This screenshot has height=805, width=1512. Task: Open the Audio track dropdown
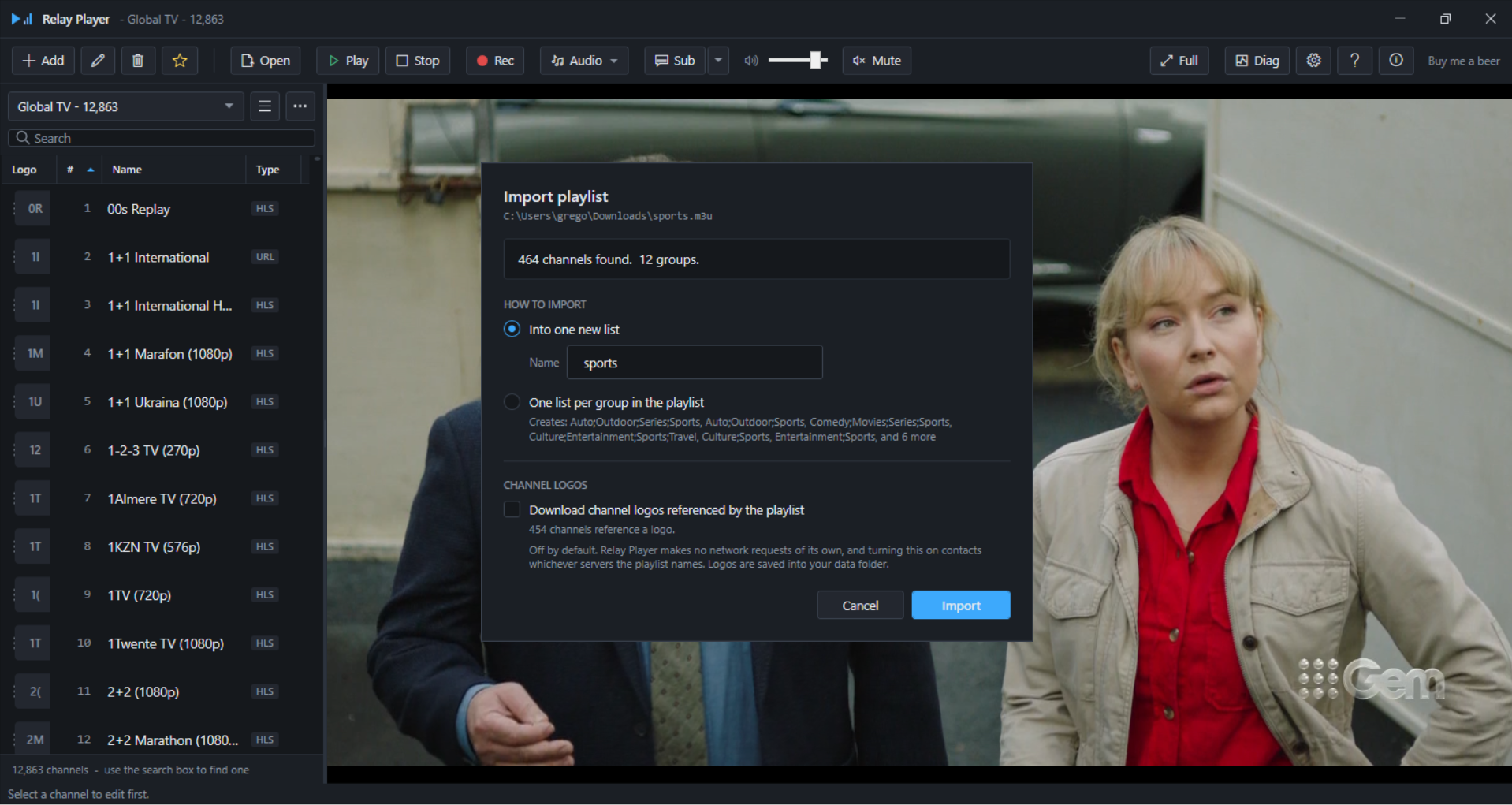(584, 61)
